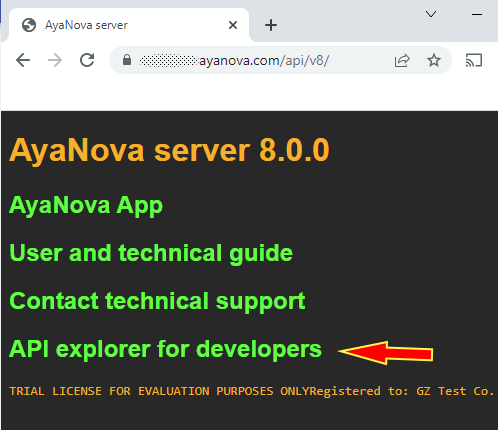The height and width of the screenshot is (430, 498).
Task: Click the browser forward arrow
Action: pyautogui.click(x=55, y=60)
